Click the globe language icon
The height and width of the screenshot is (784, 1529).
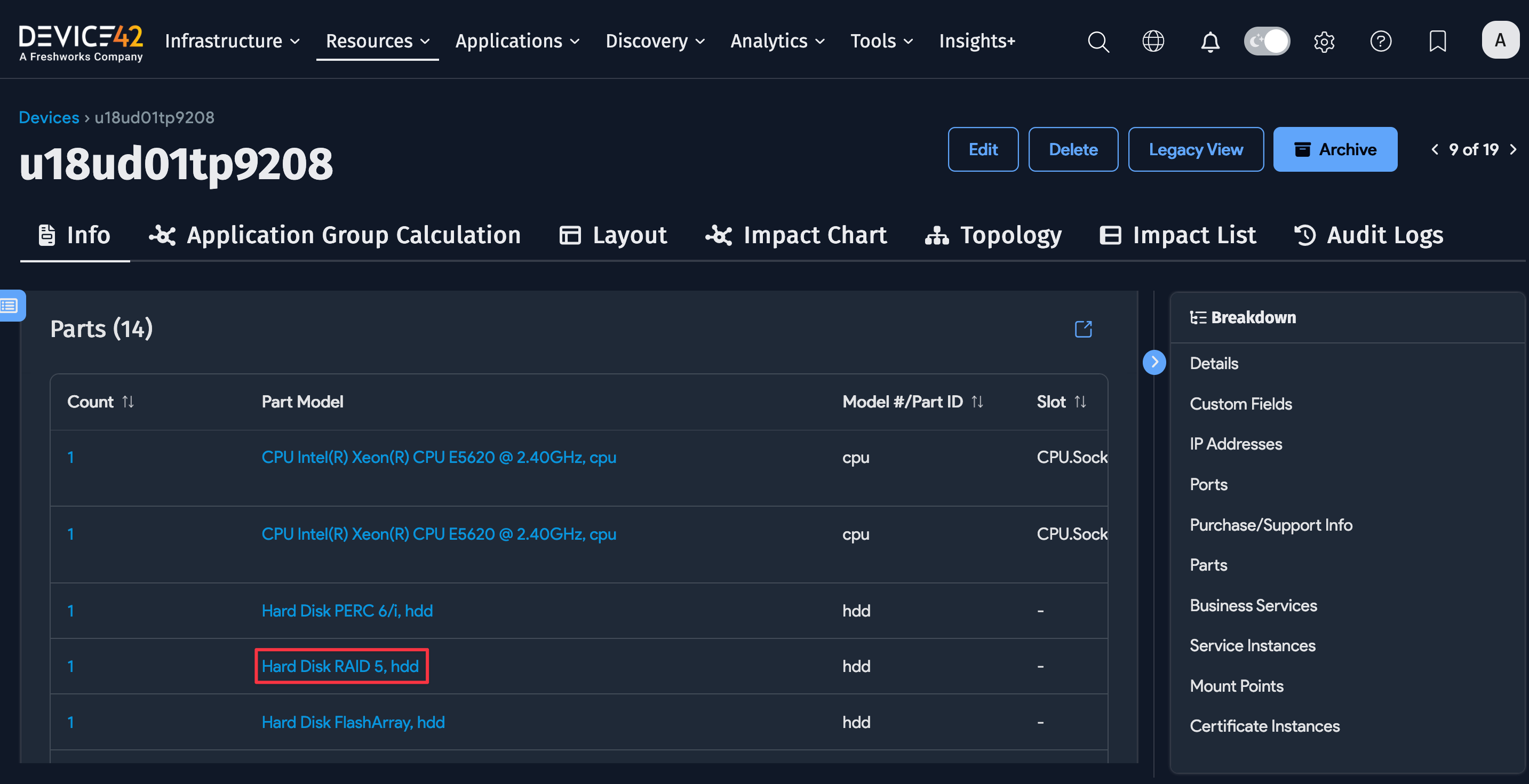coord(1153,41)
